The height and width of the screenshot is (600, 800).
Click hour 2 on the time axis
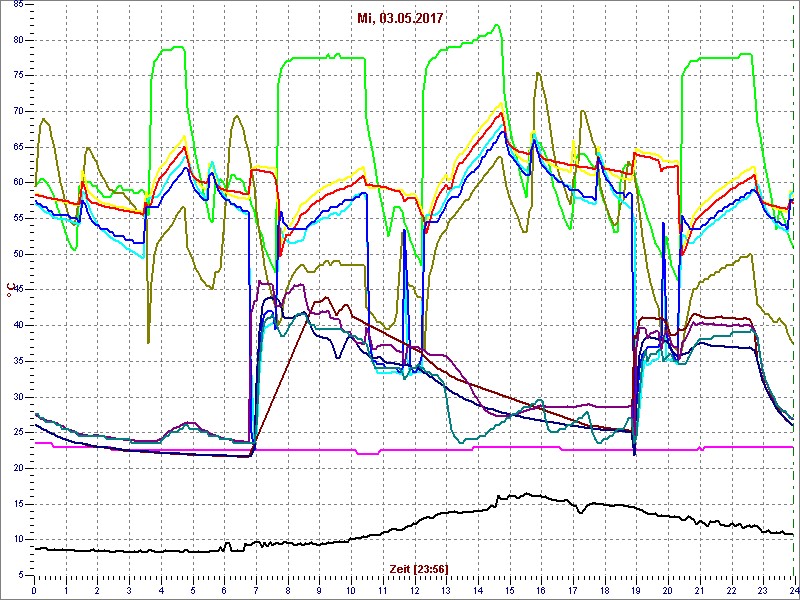[97, 590]
